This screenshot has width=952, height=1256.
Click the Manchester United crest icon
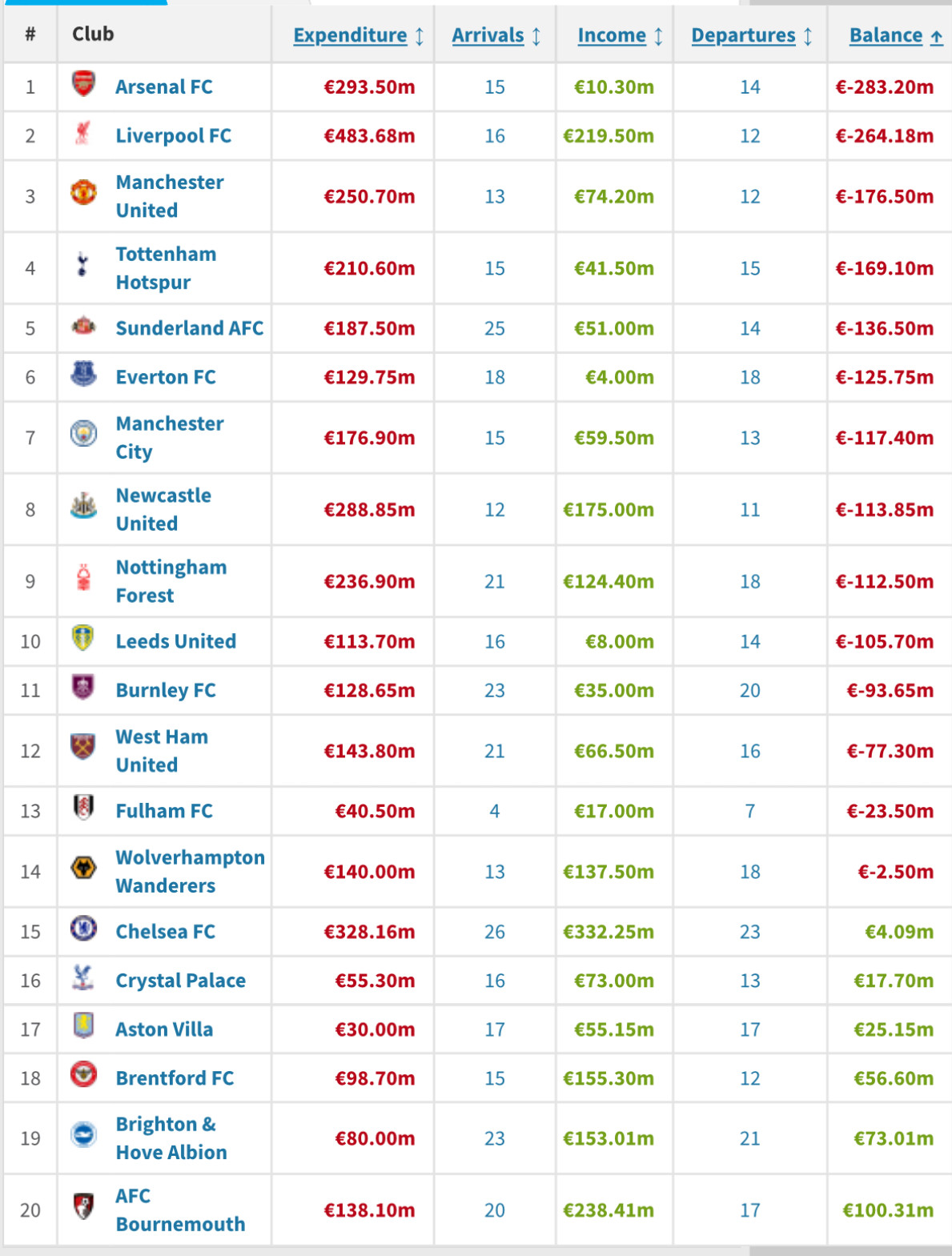83,192
